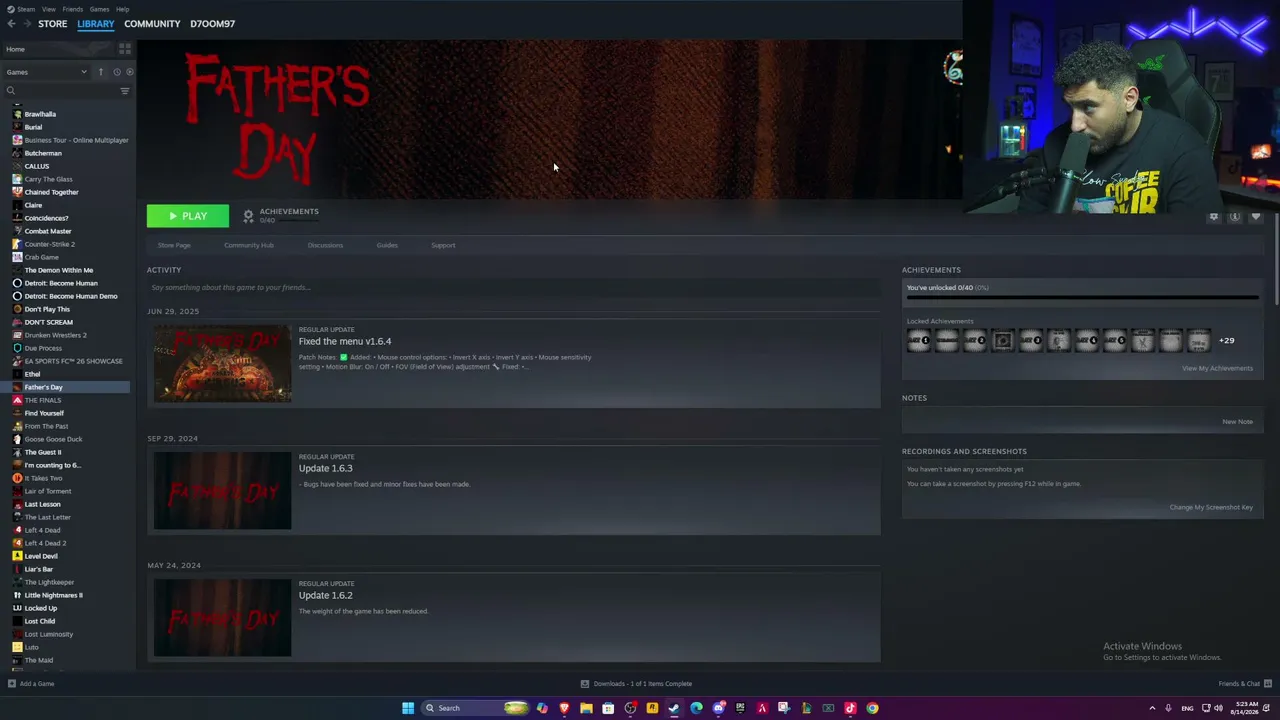This screenshot has width=1280, height=720.
Task: Open Microsoft Edge from the taskbar
Action: (x=696, y=708)
